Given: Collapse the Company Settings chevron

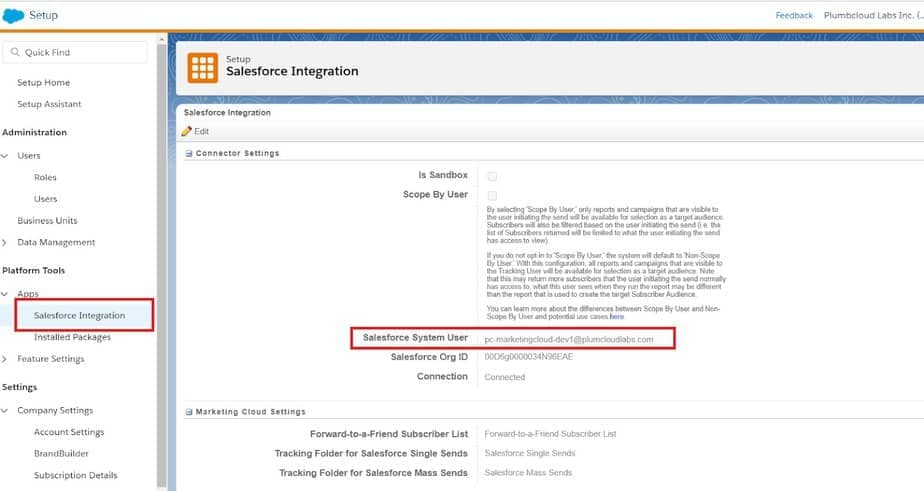Looking at the screenshot, I should tap(5, 411).
